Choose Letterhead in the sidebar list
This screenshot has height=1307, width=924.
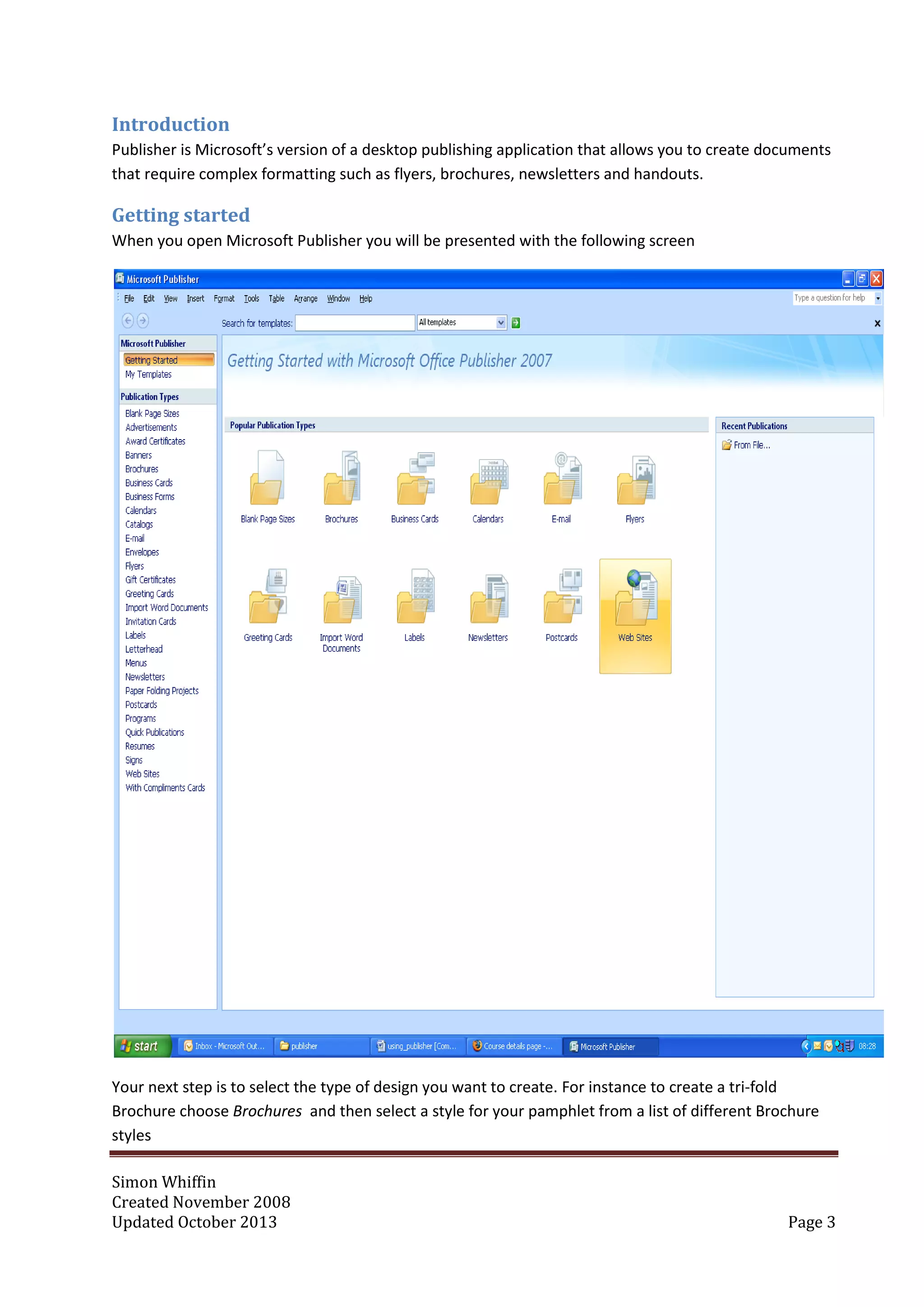click(144, 649)
